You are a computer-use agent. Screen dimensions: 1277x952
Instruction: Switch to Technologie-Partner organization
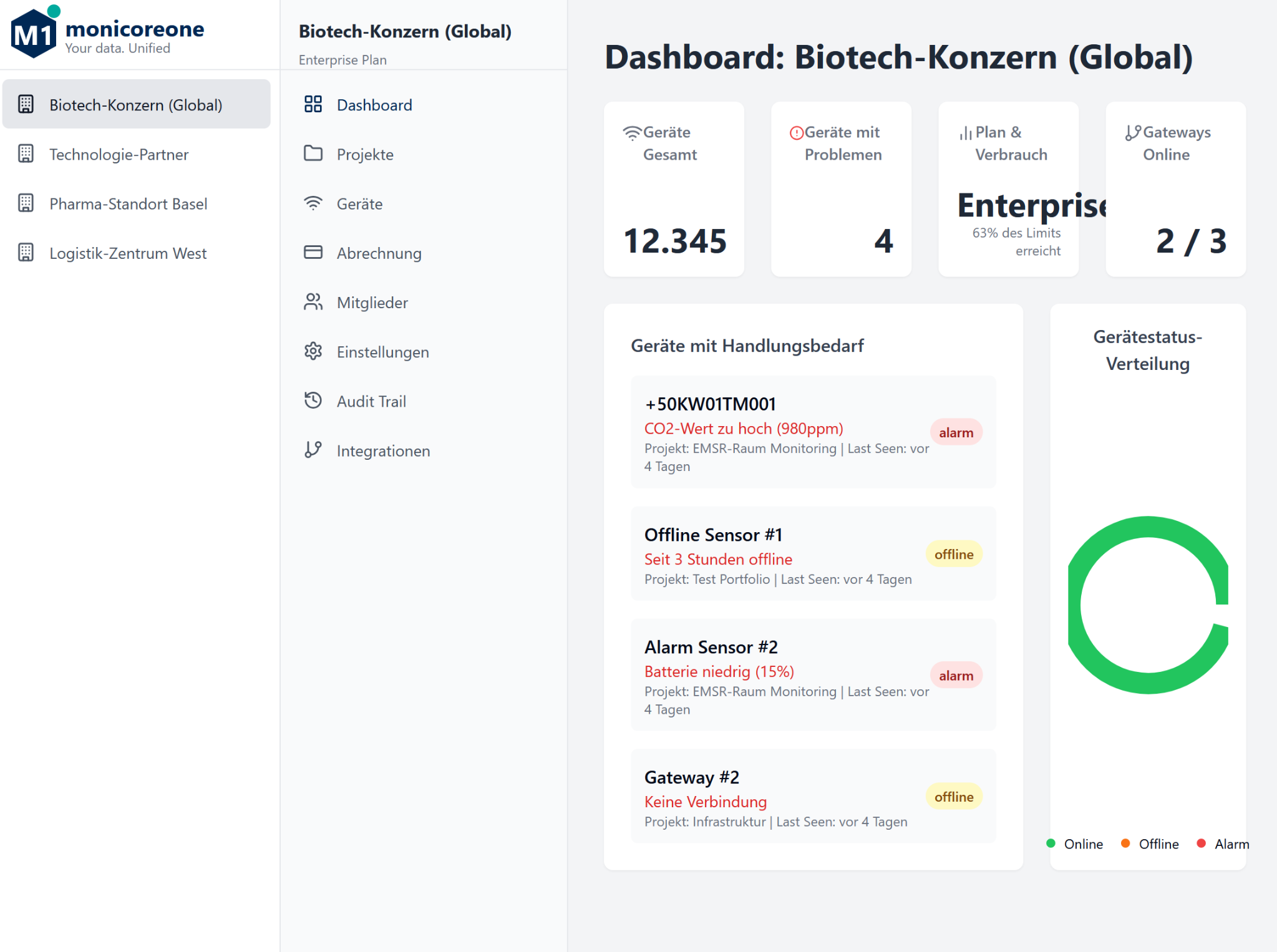(119, 154)
